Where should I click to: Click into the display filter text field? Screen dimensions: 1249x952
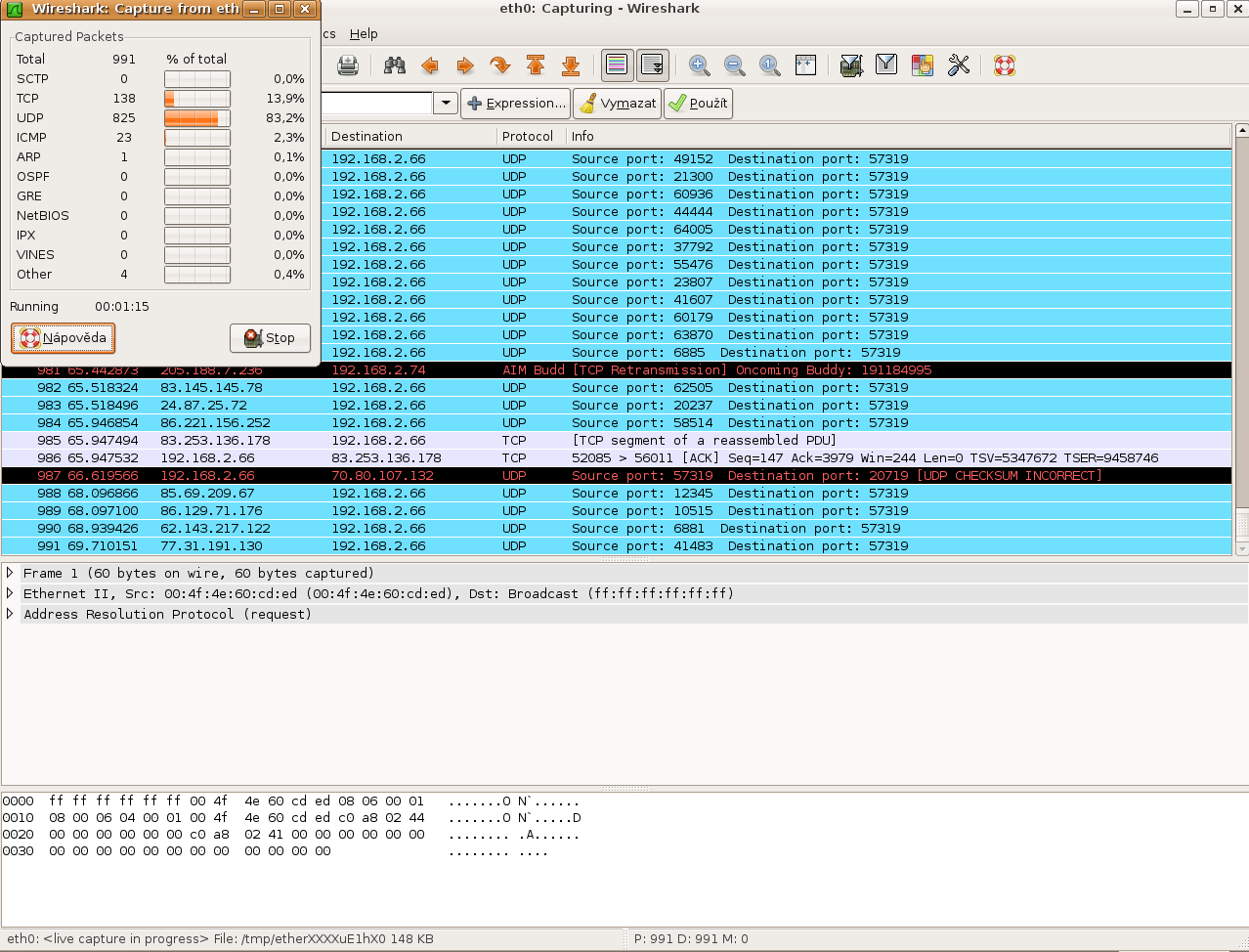tap(376, 103)
